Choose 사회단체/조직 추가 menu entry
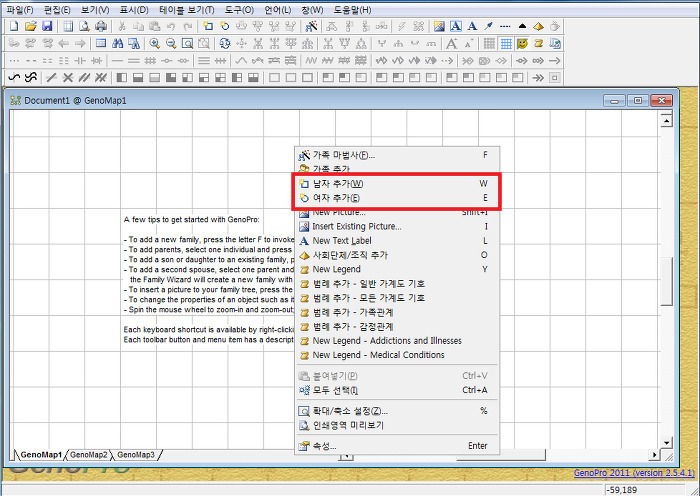700x496 pixels. click(397, 255)
